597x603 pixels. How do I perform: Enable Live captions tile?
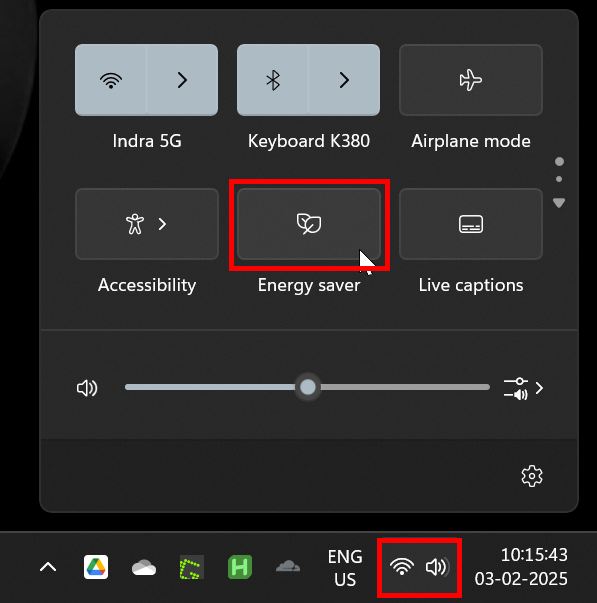pyautogui.click(x=471, y=224)
